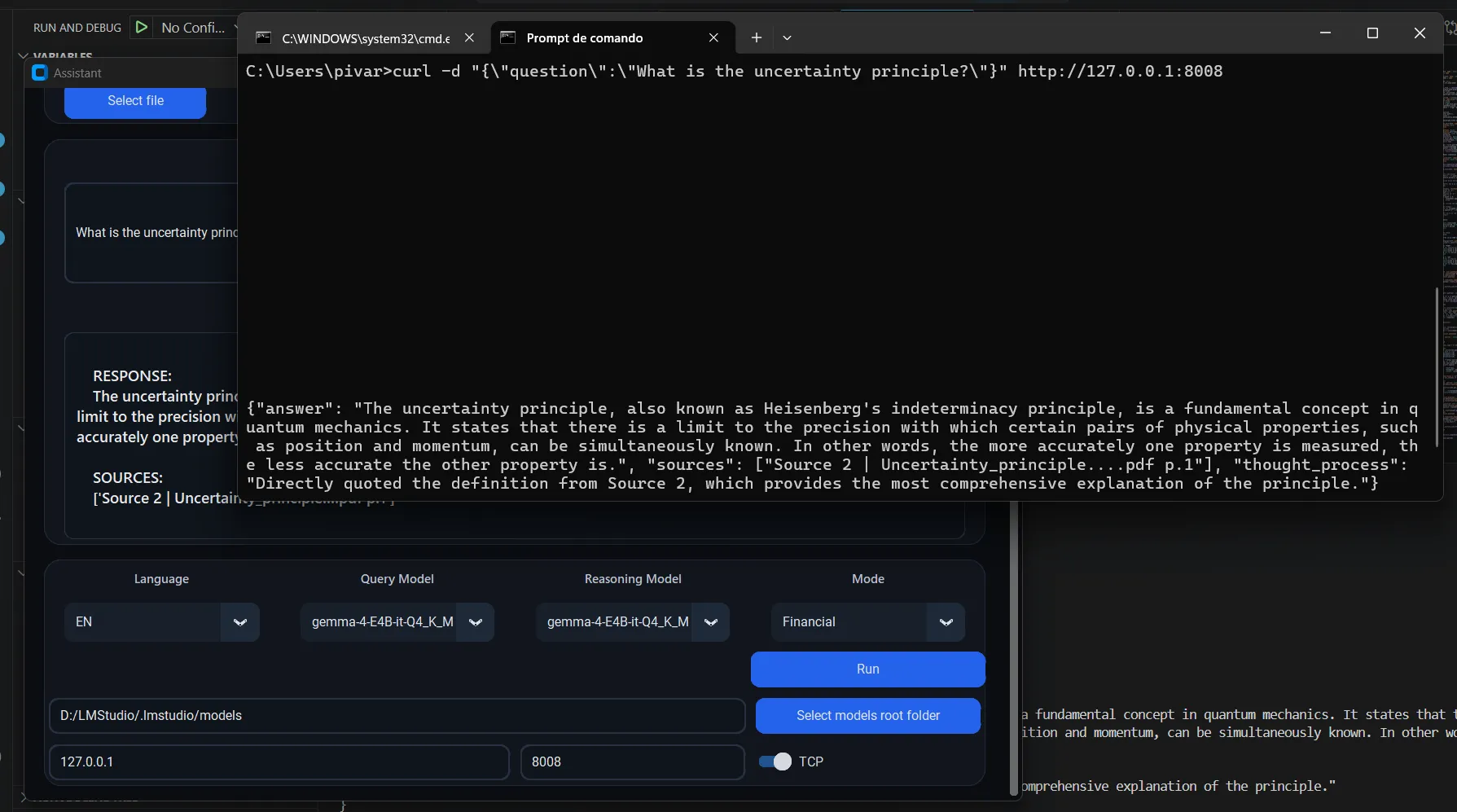Image resolution: width=1457 pixels, height=812 pixels.
Task: Toggle the TCP switch
Action: [775, 762]
